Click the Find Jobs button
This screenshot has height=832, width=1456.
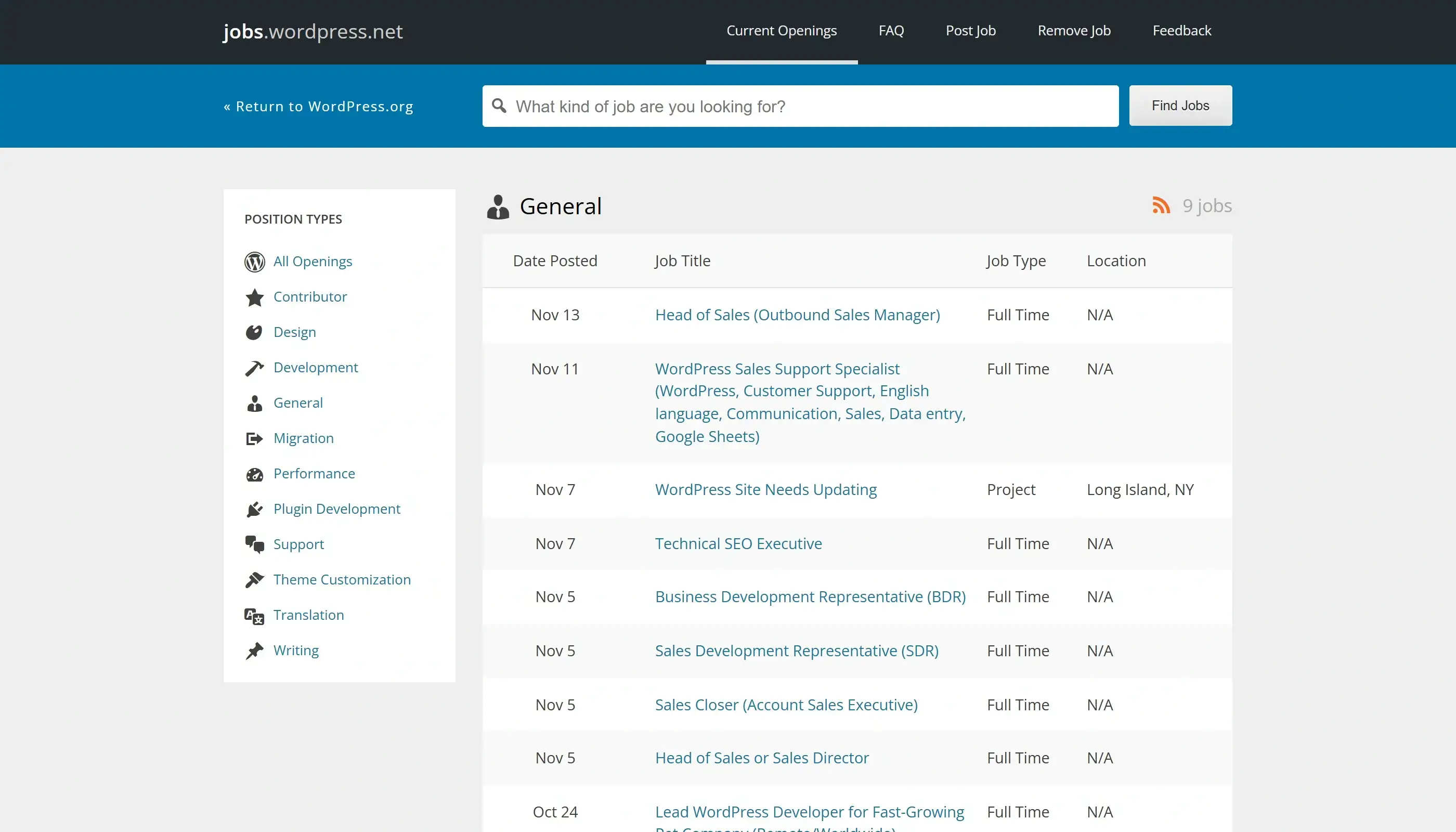click(x=1180, y=105)
